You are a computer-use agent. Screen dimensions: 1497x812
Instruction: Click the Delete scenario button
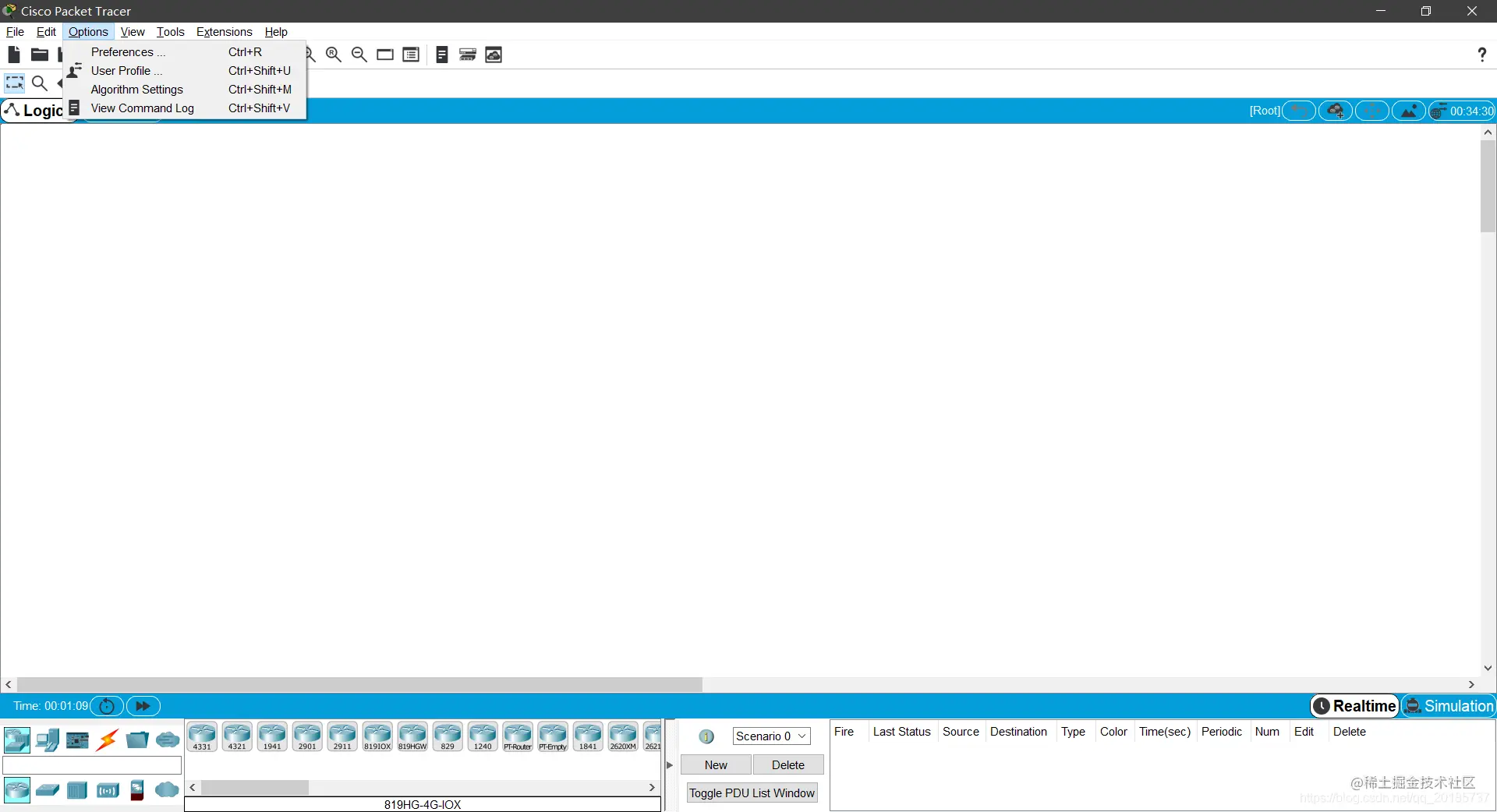[788, 765]
